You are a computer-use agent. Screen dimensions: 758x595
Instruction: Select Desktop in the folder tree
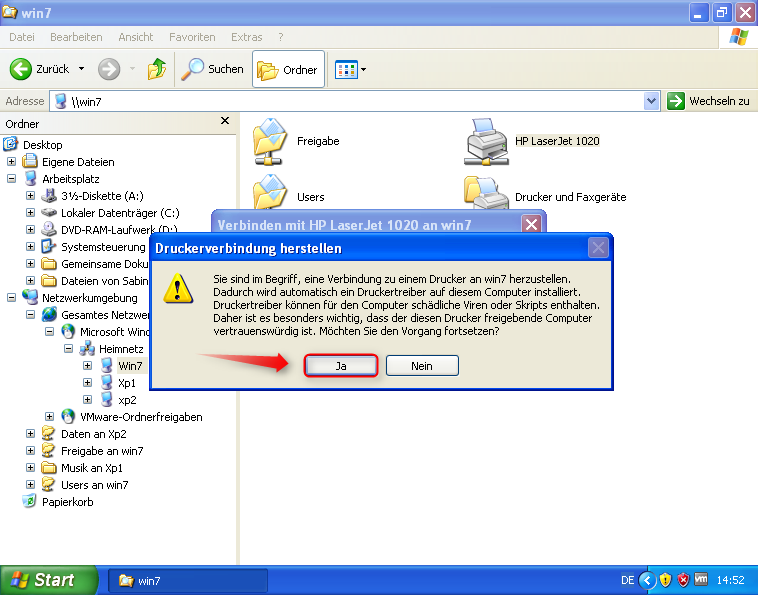point(43,145)
